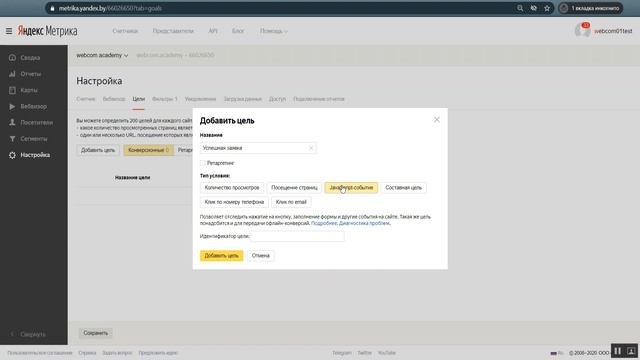The width and height of the screenshot is (640, 360).
Task: Open the Диагностика проблем link
Action: click(364, 223)
